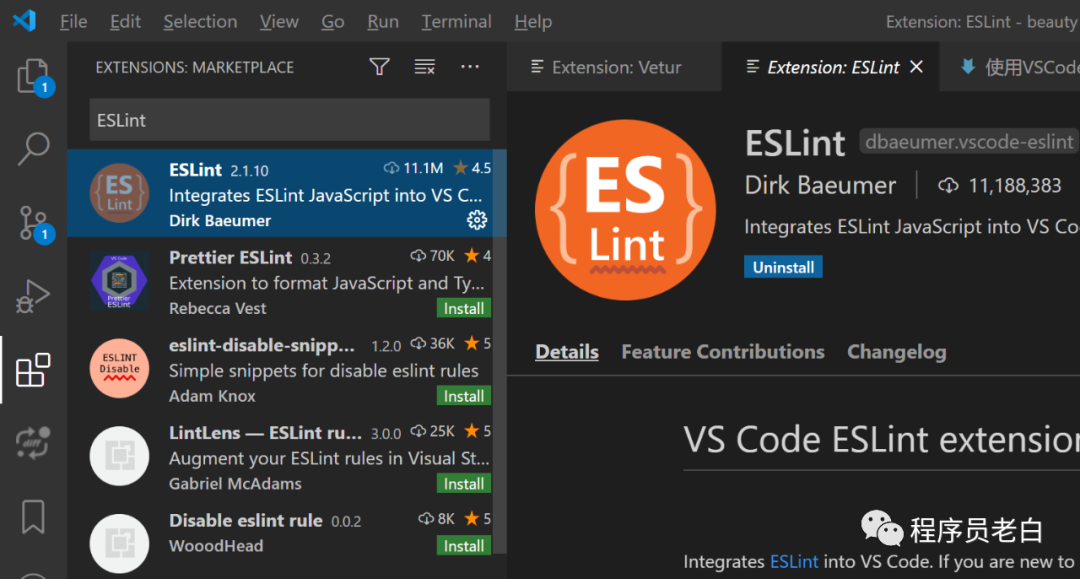Install the Disable eslint rule extension

pos(464,546)
